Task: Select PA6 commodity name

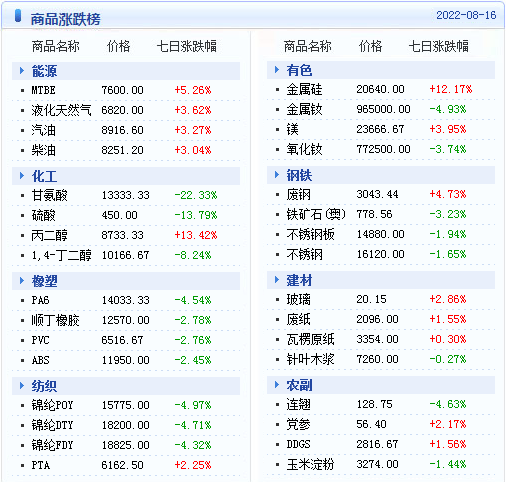Action: 40,300
